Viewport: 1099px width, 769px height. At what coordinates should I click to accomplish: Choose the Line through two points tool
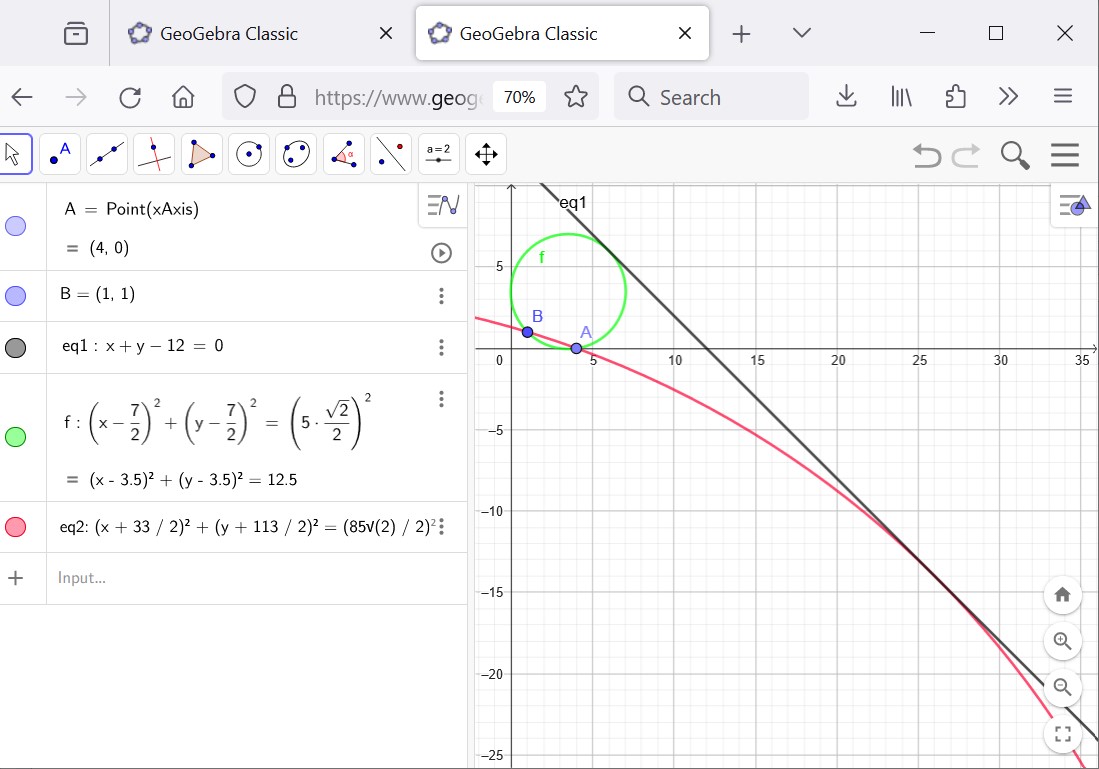pyautogui.click(x=107, y=154)
